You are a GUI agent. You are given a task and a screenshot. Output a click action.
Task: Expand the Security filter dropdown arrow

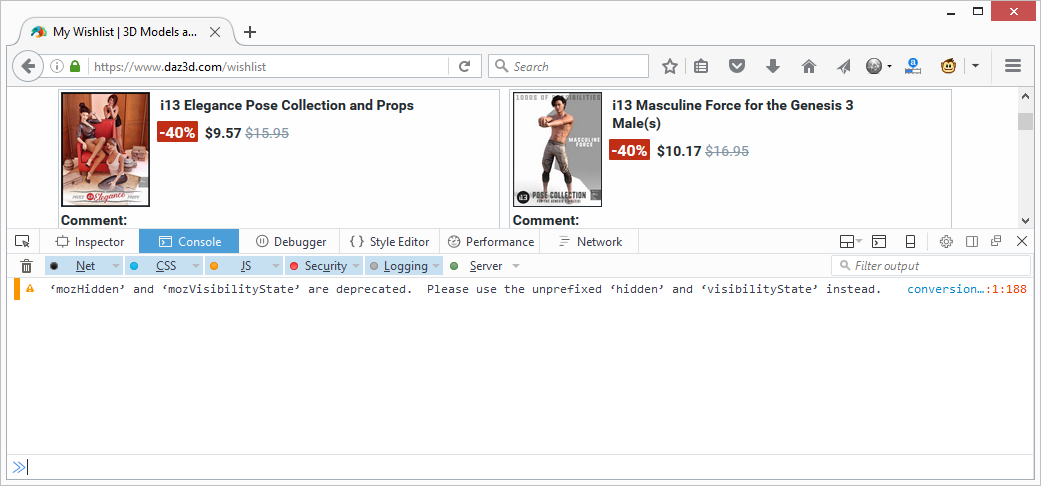(x=356, y=266)
